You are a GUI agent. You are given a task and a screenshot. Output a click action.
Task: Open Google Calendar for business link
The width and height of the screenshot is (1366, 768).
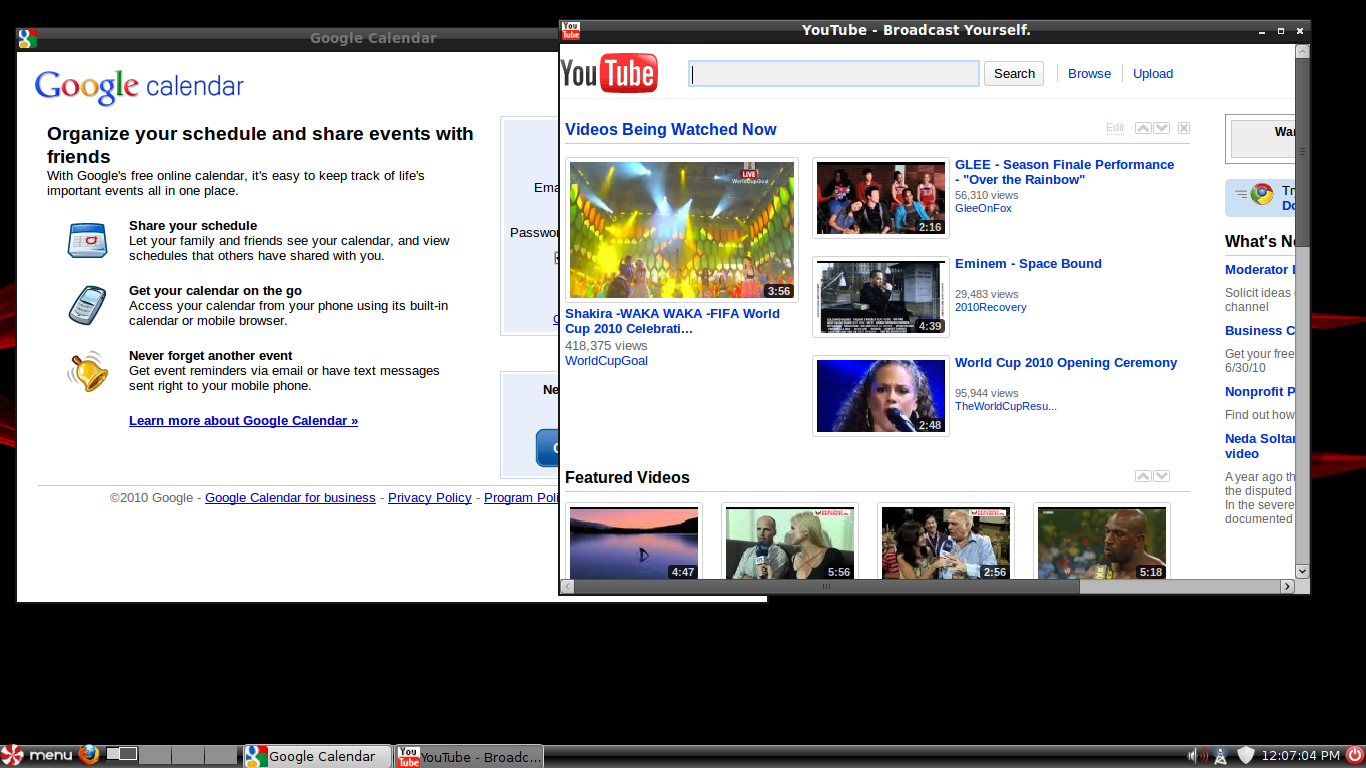click(290, 498)
